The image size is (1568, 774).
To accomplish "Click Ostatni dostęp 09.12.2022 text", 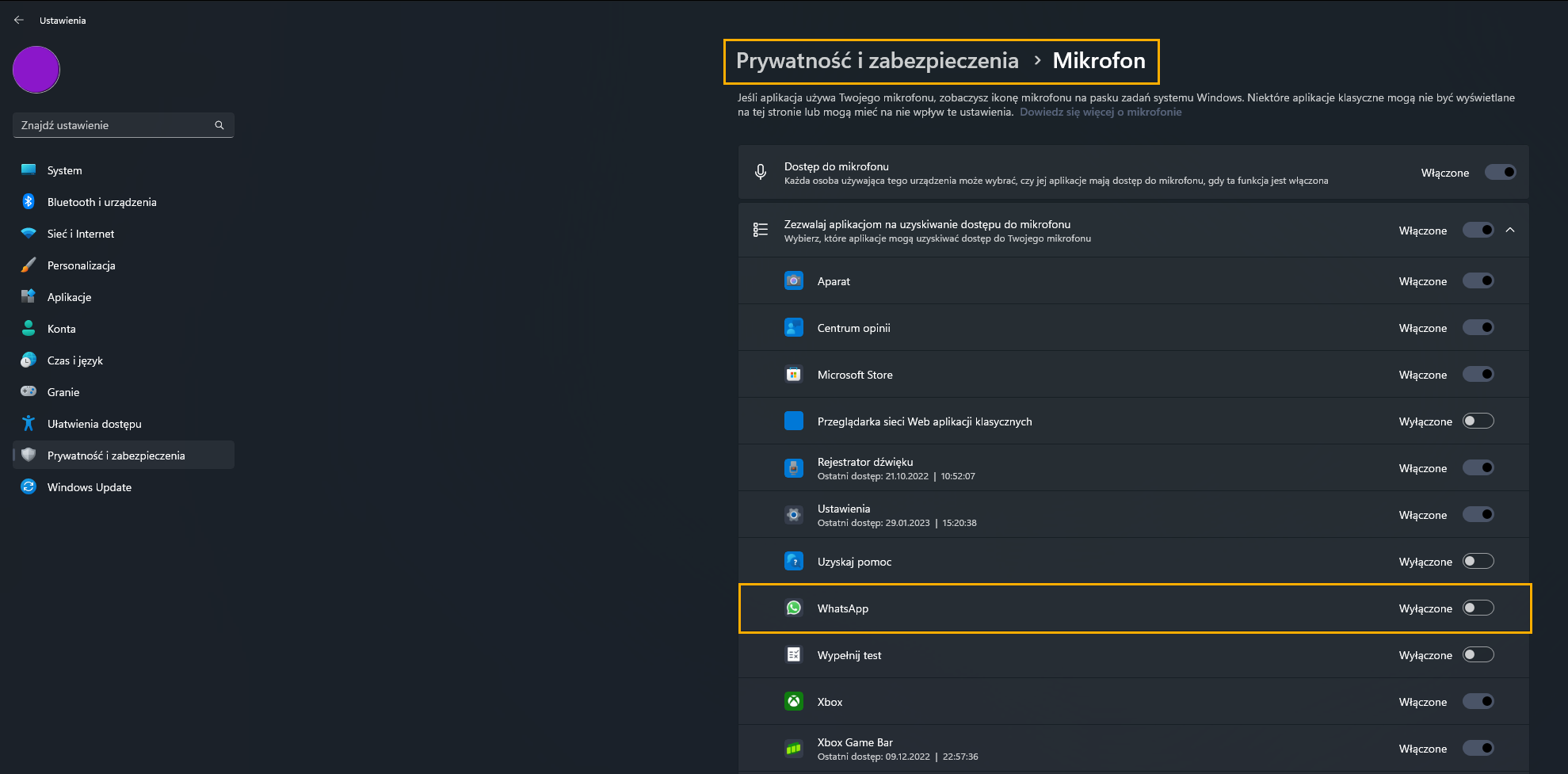I will (898, 757).
